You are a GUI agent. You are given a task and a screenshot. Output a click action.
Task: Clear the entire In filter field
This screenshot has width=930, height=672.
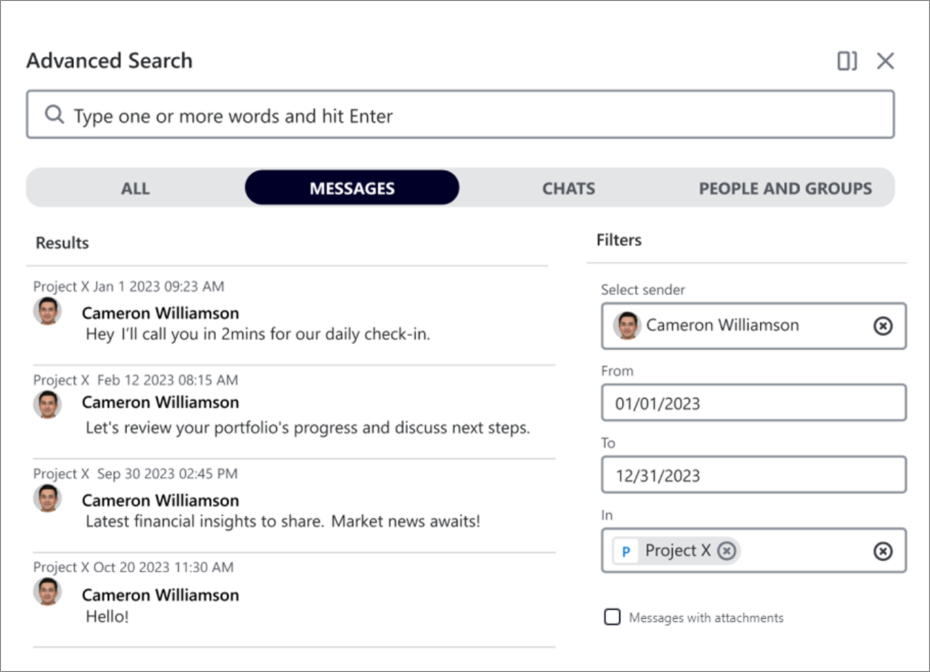coord(883,551)
